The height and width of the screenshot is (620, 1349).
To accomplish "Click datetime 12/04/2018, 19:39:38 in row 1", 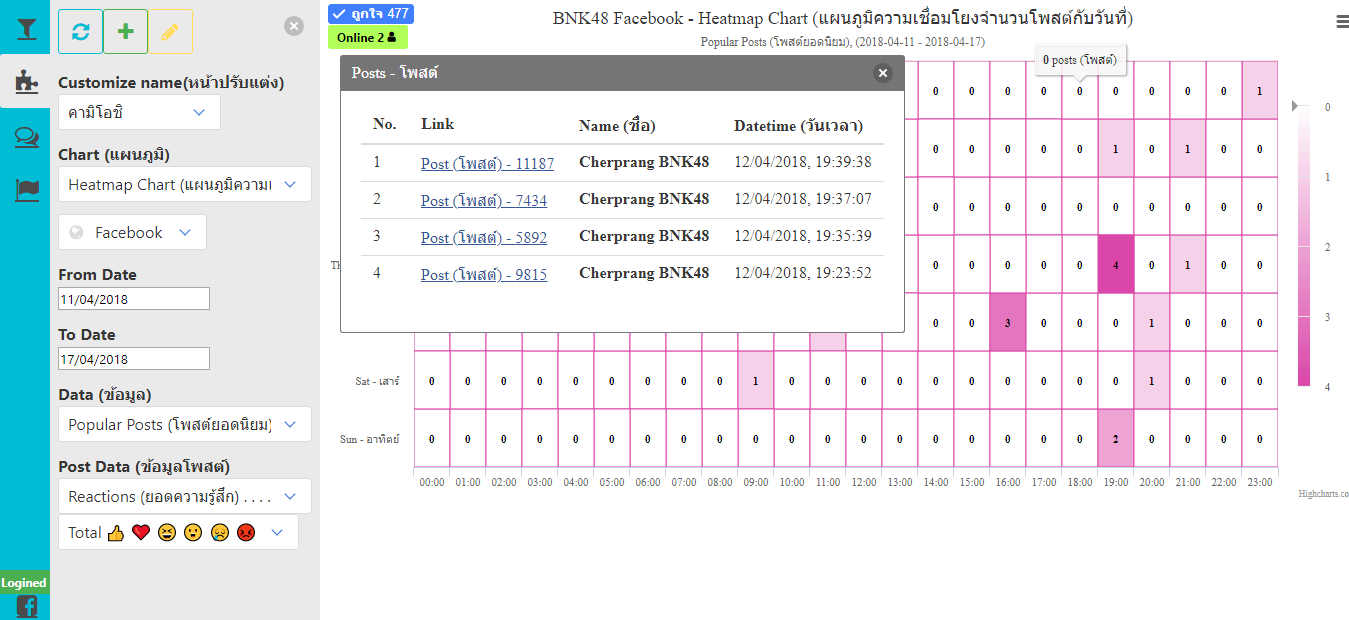I will tap(803, 162).
